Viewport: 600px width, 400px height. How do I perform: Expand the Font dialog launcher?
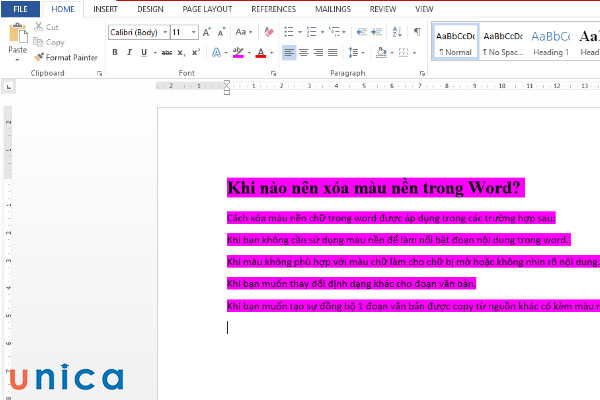click(x=273, y=73)
